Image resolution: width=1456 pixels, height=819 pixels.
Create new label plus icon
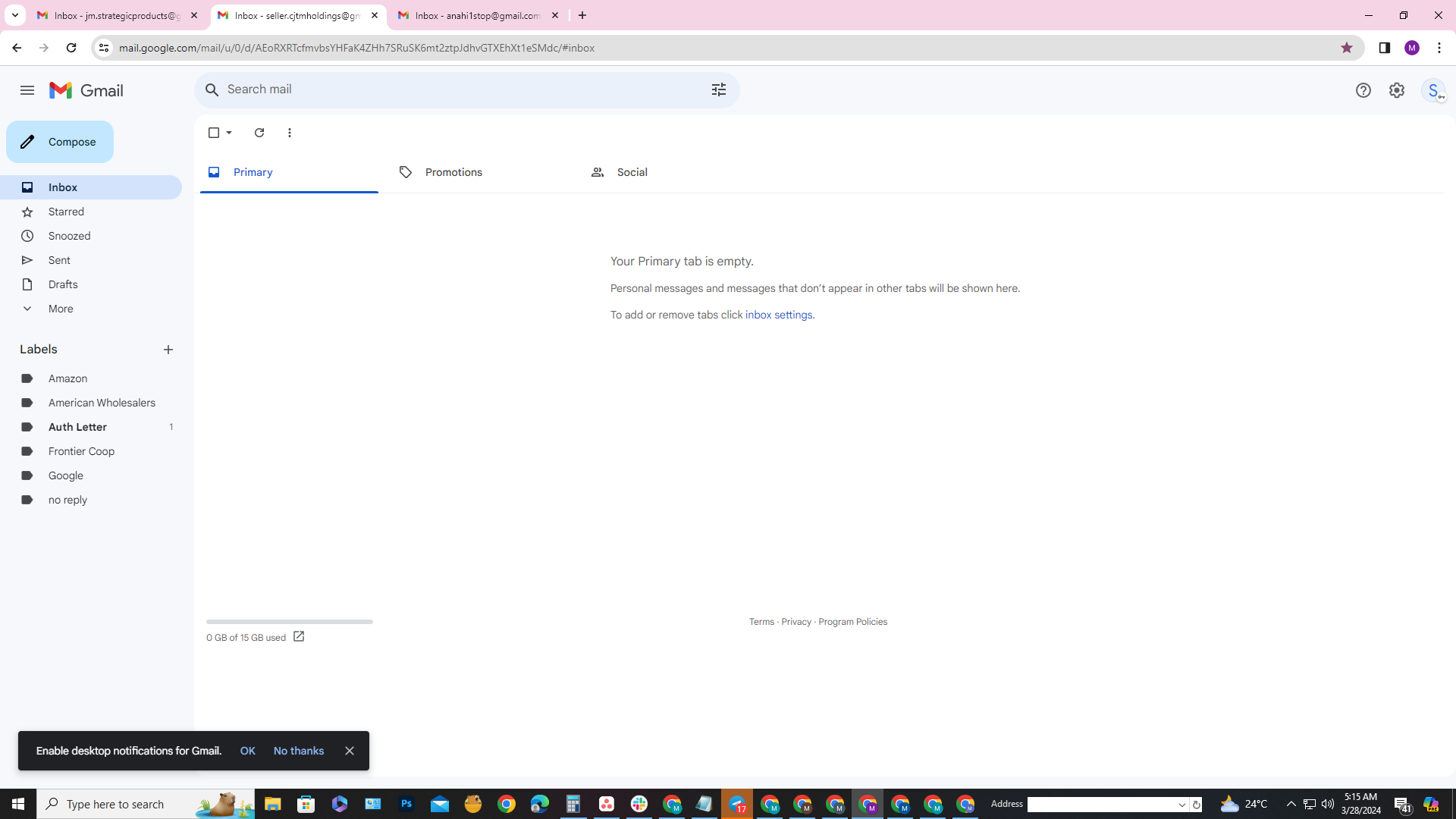click(x=168, y=350)
